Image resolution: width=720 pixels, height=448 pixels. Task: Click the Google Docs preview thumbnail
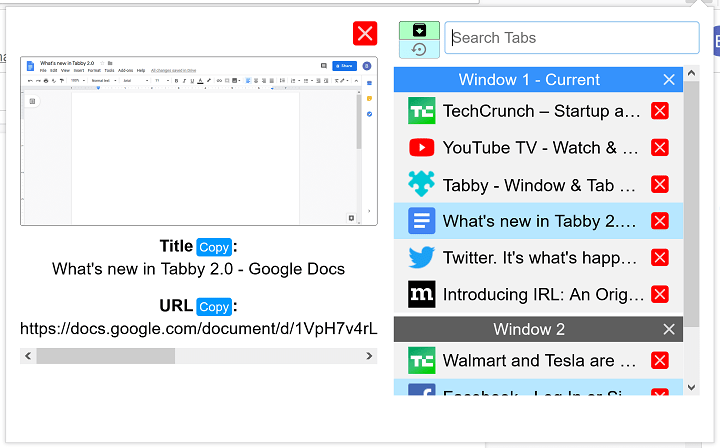(x=199, y=141)
